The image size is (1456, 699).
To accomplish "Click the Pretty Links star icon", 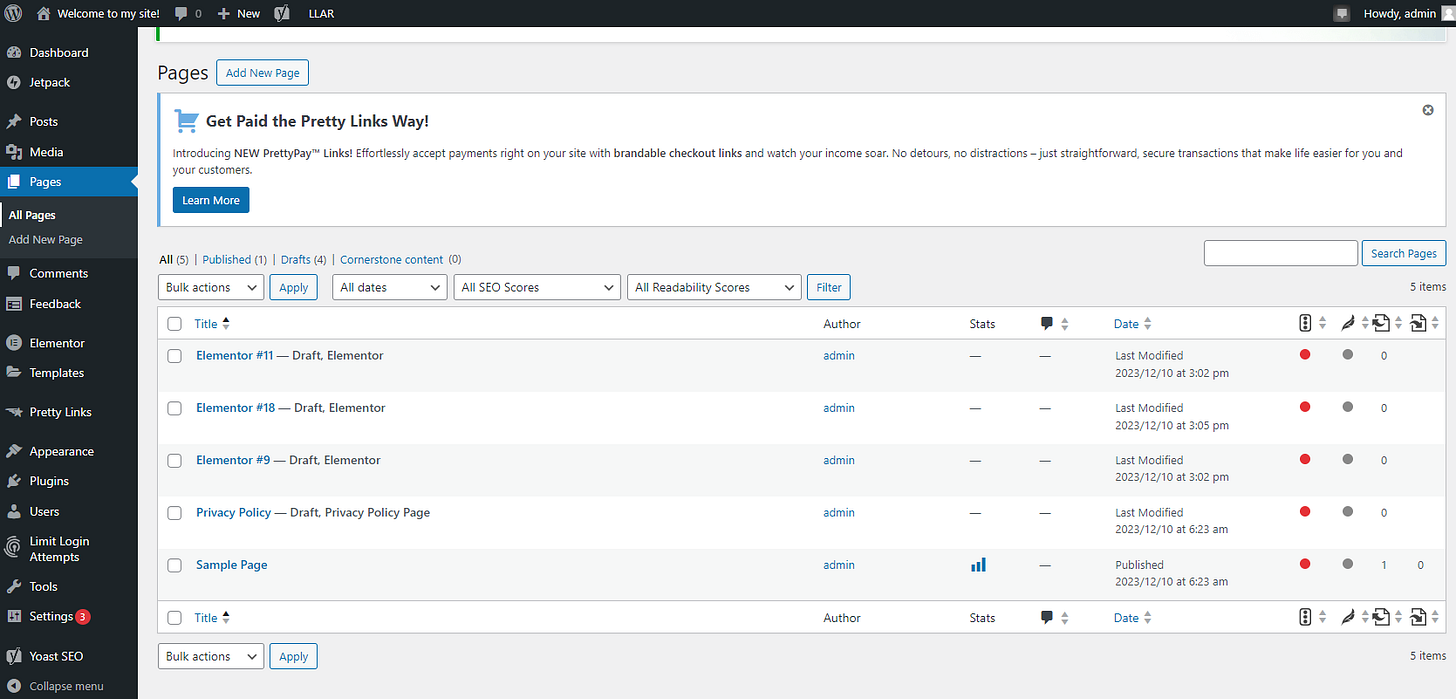I will coord(14,412).
